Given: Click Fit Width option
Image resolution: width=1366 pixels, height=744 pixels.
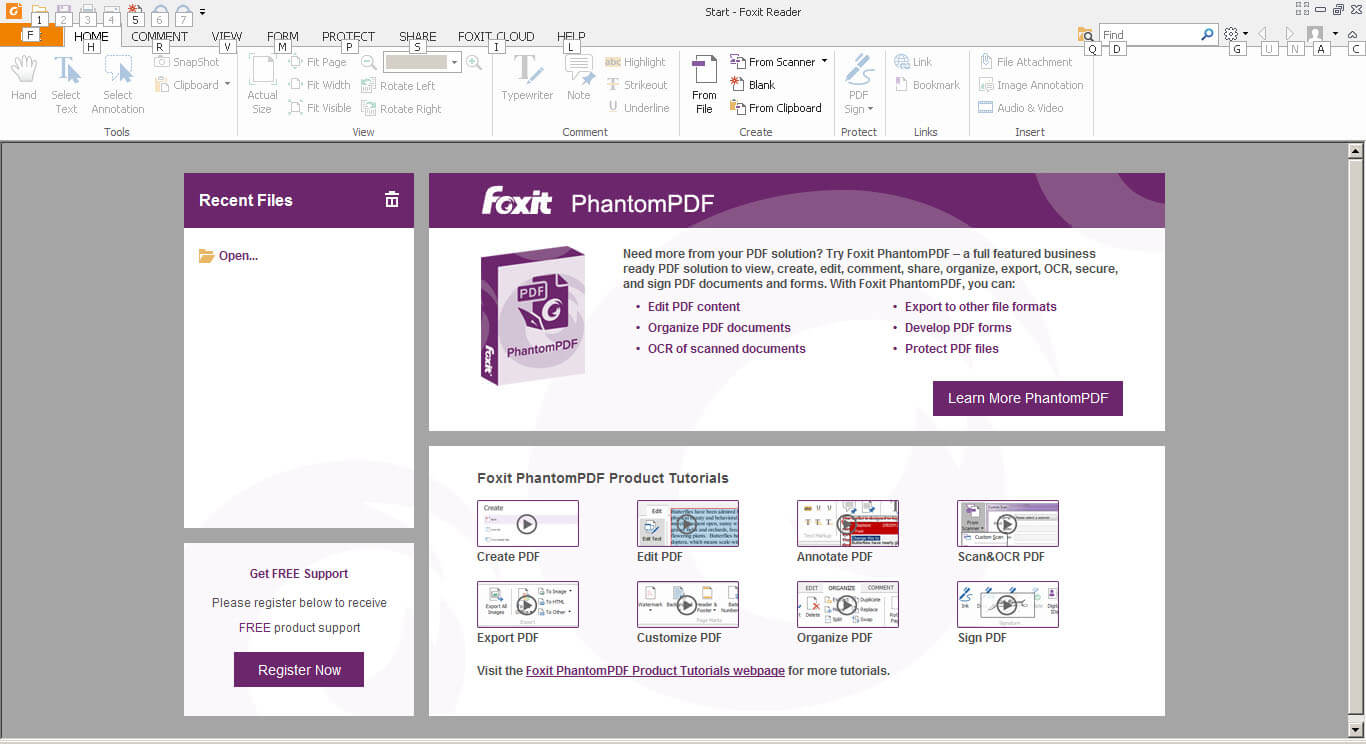Looking at the screenshot, I should pos(320,85).
